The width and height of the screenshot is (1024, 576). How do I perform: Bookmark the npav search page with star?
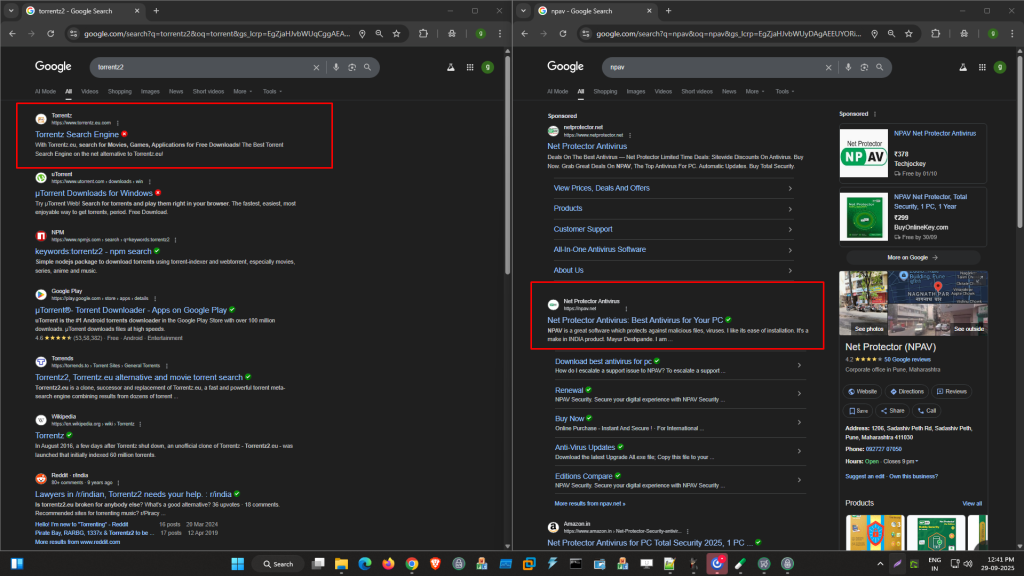coord(910,33)
